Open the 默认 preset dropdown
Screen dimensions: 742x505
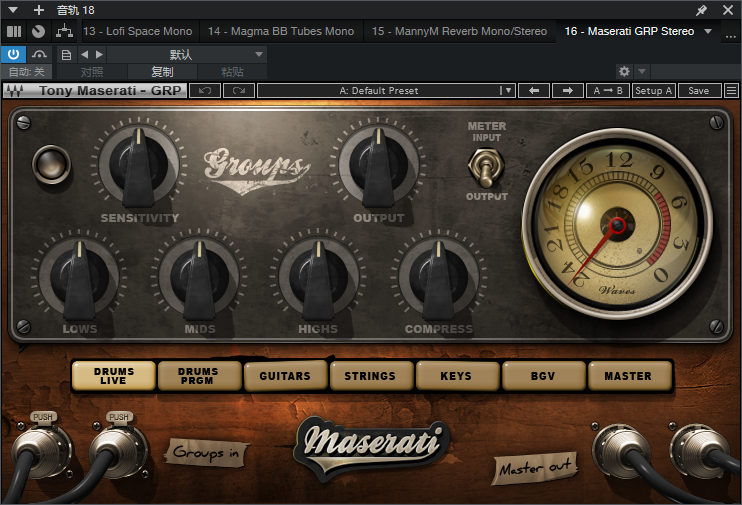click(186, 54)
